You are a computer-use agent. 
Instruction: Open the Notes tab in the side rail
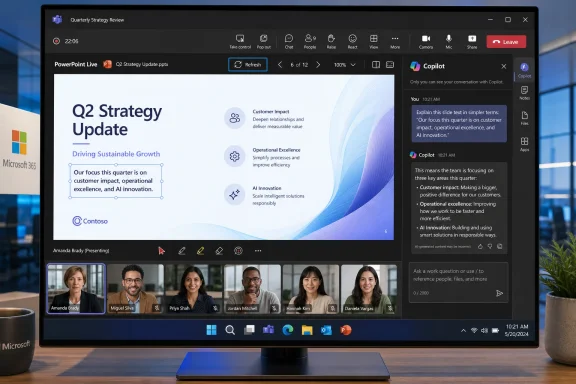pos(524,93)
